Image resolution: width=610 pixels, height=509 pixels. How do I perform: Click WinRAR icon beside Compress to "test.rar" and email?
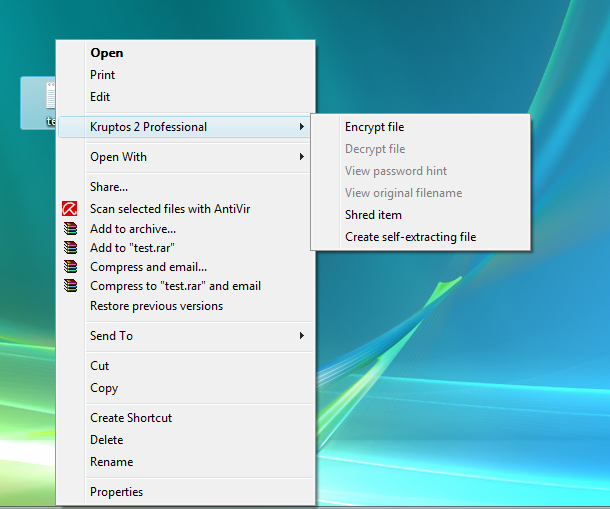click(70, 286)
